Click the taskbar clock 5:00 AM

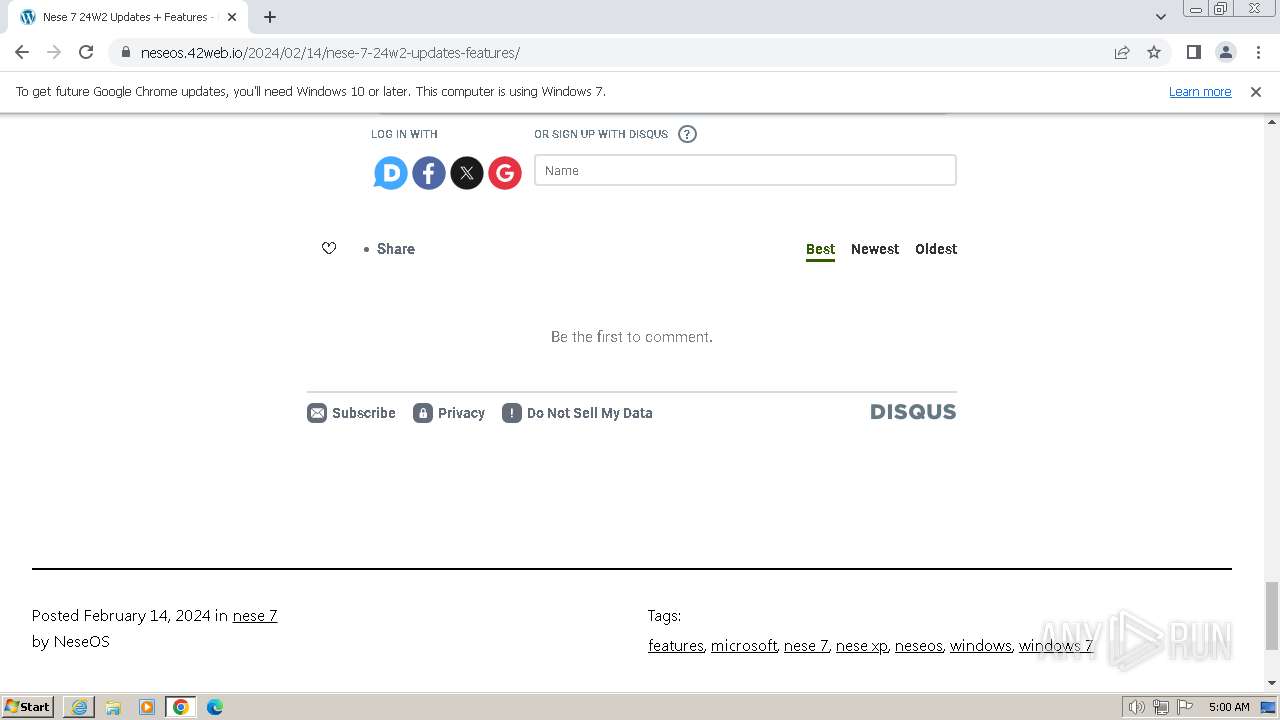point(1229,707)
